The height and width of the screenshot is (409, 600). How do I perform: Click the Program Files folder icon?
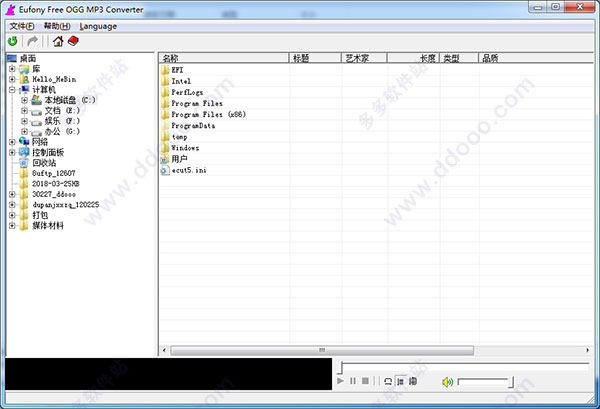(x=165, y=103)
